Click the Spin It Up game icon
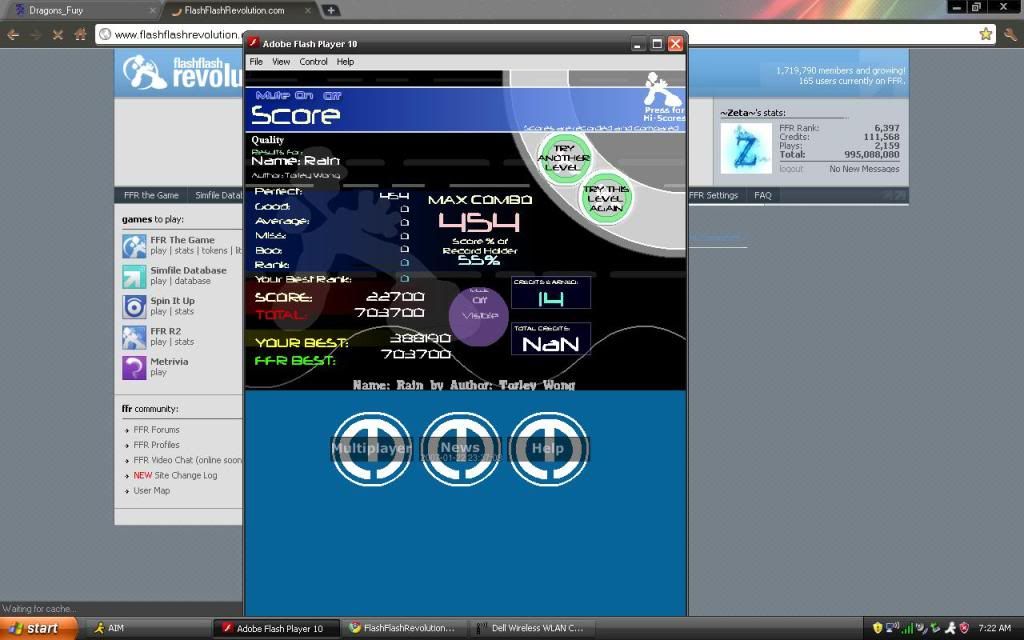The image size is (1024, 640). (x=134, y=306)
